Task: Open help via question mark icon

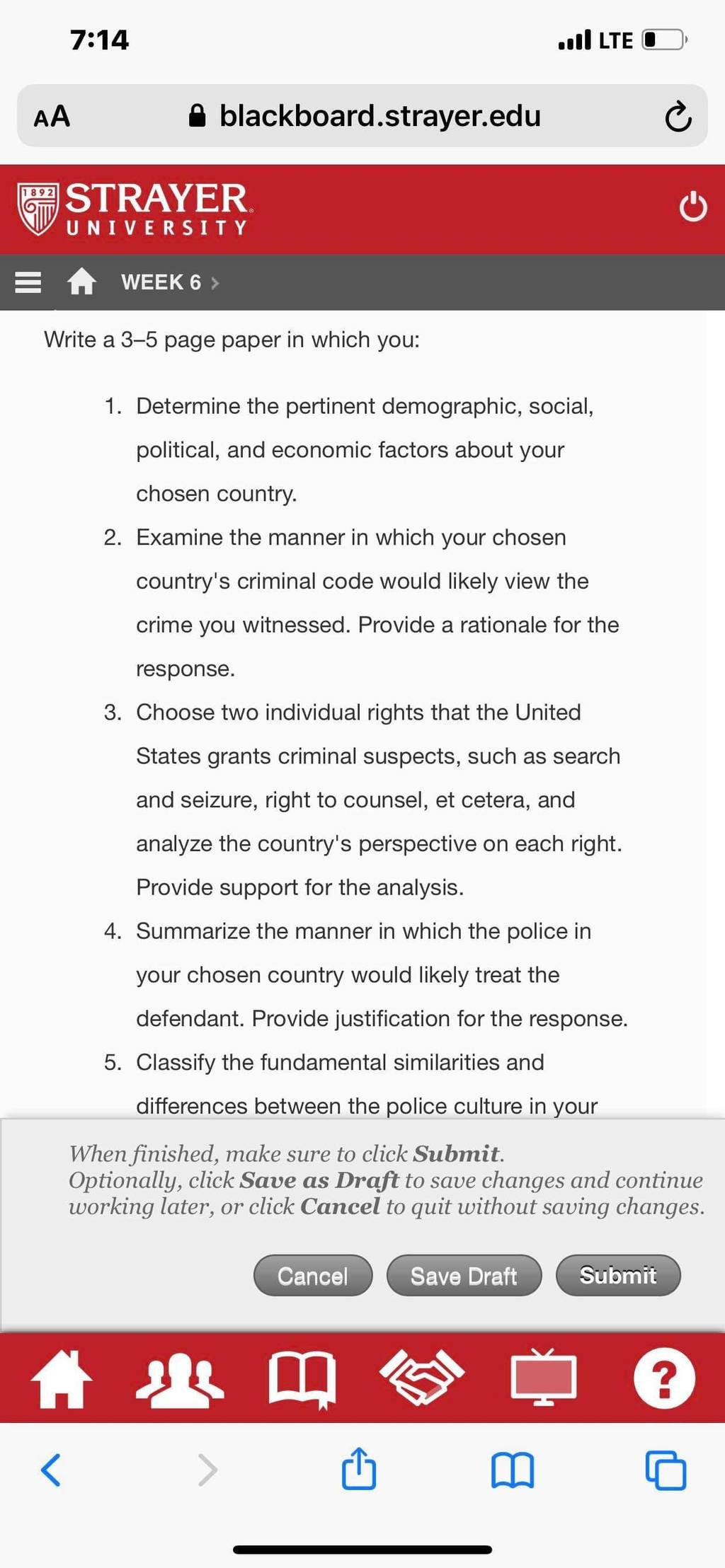Action: click(664, 1378)
